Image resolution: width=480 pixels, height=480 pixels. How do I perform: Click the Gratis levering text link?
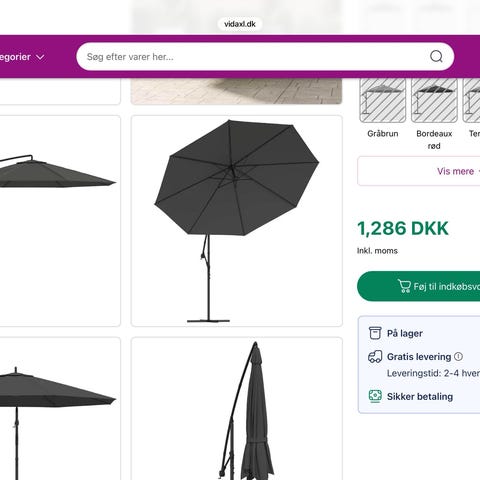coord(419,357)
